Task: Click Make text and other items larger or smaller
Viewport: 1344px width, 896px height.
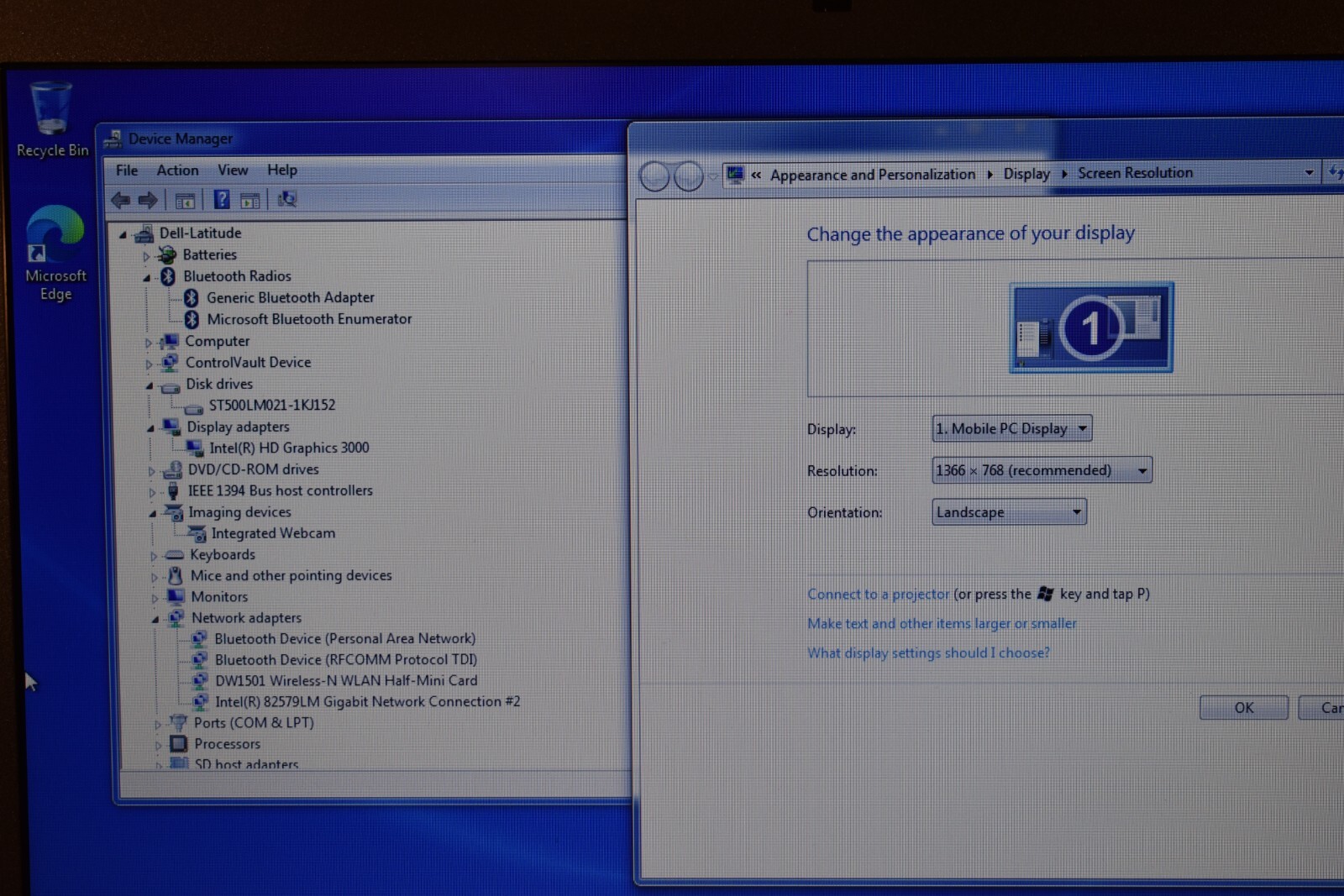Action: pos(942,624)
